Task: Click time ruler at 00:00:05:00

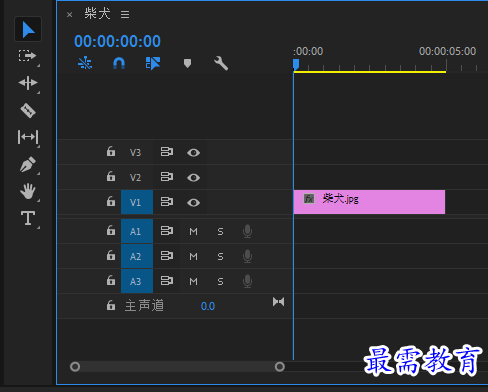Action: [x=447, y=51]
